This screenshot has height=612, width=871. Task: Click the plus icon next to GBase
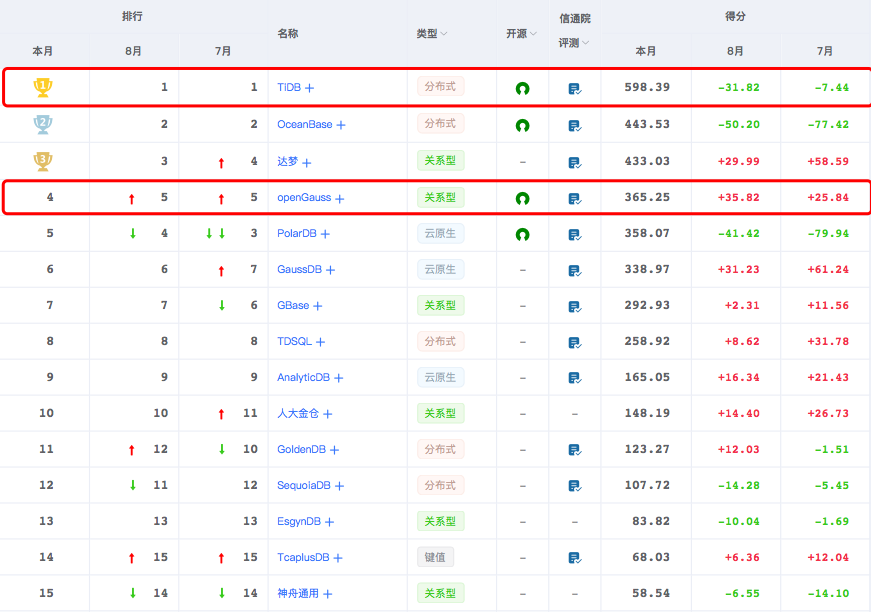(x=318, y=306)
